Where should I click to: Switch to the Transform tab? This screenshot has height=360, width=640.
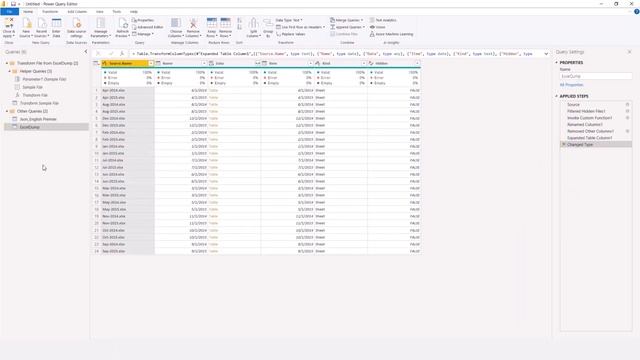50,11
